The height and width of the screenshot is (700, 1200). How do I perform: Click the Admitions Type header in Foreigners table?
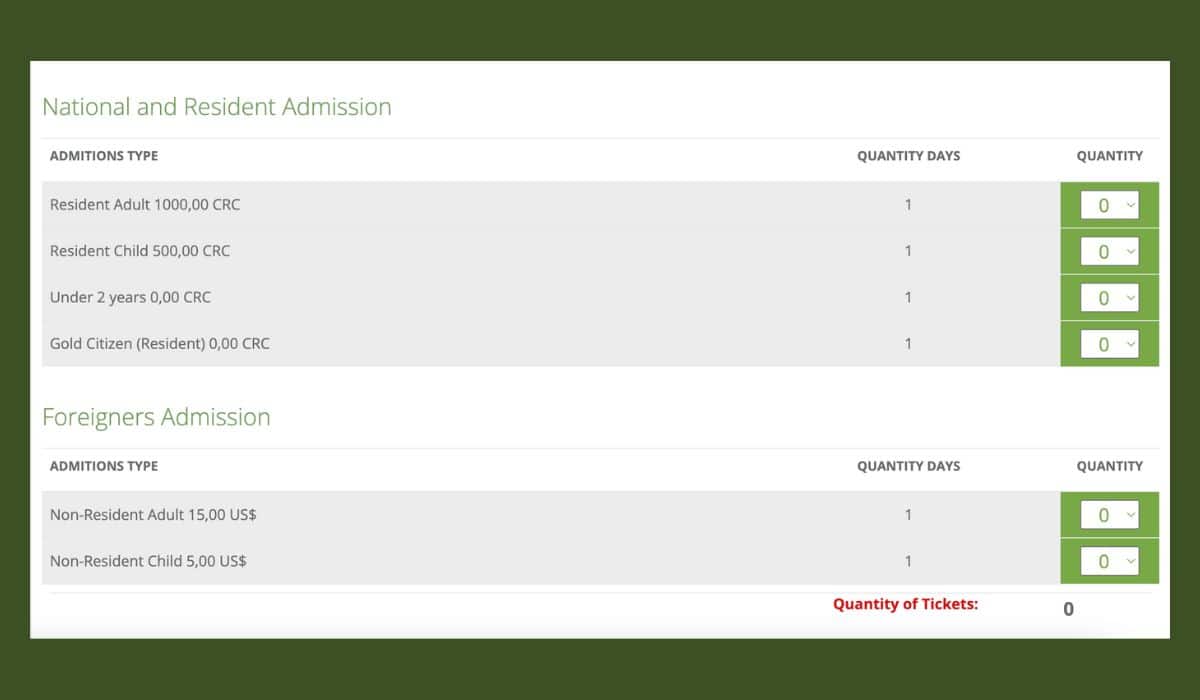coord(104,466)
